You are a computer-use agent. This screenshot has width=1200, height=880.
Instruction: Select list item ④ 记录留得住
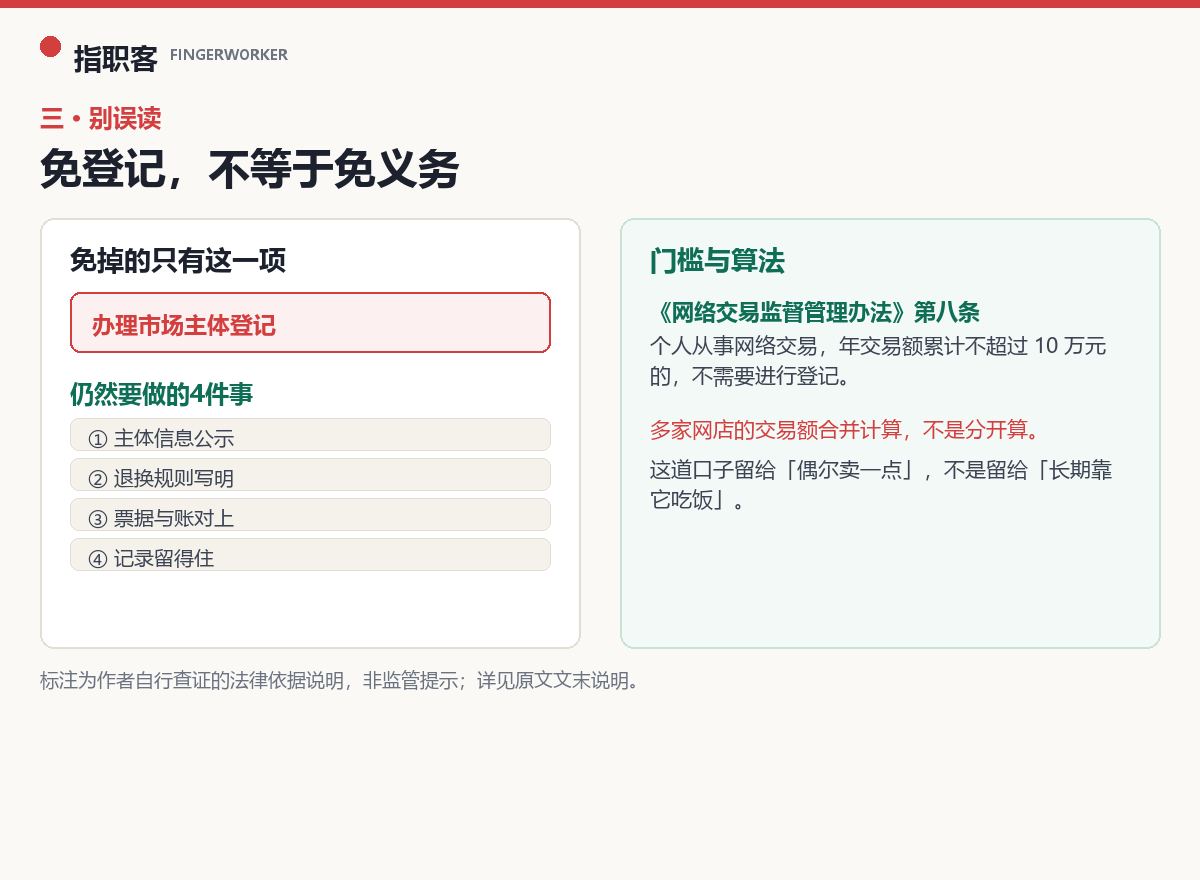click(x=310, y=555)
